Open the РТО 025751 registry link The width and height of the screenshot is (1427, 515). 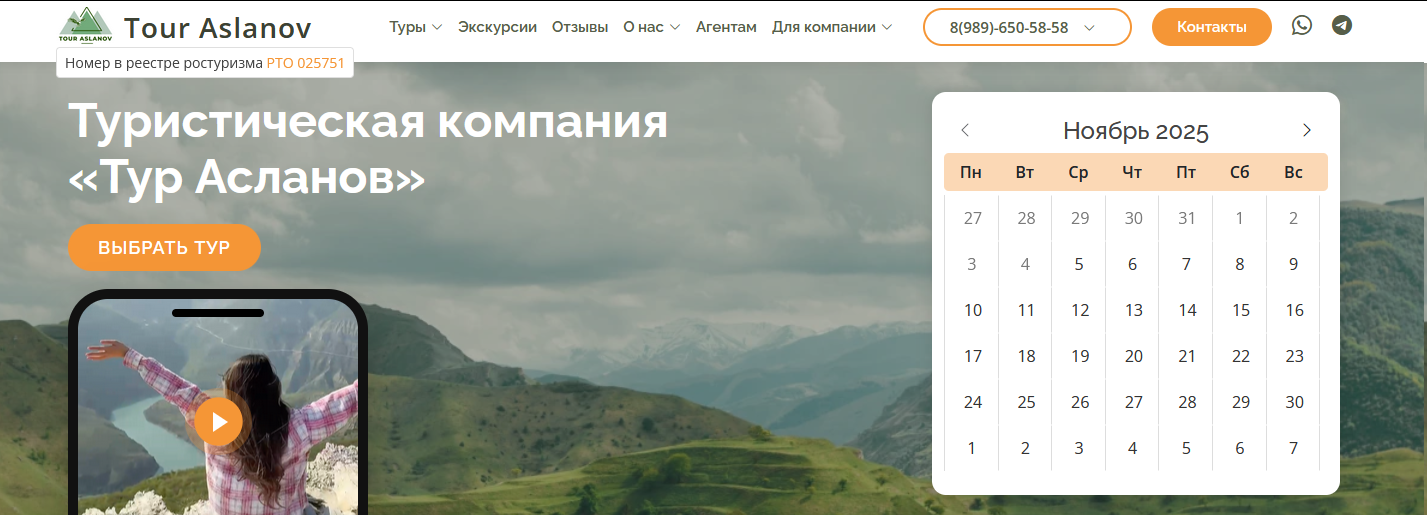305,63
